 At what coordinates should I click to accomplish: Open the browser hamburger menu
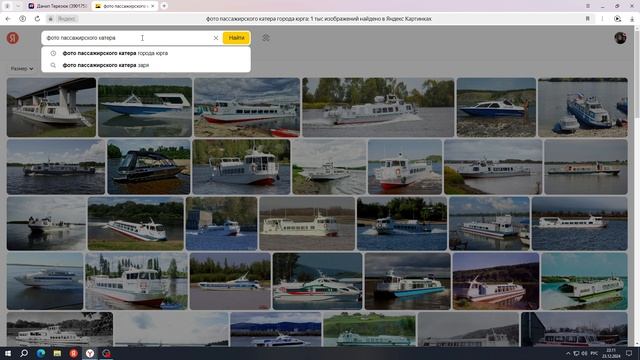point(588,6)
